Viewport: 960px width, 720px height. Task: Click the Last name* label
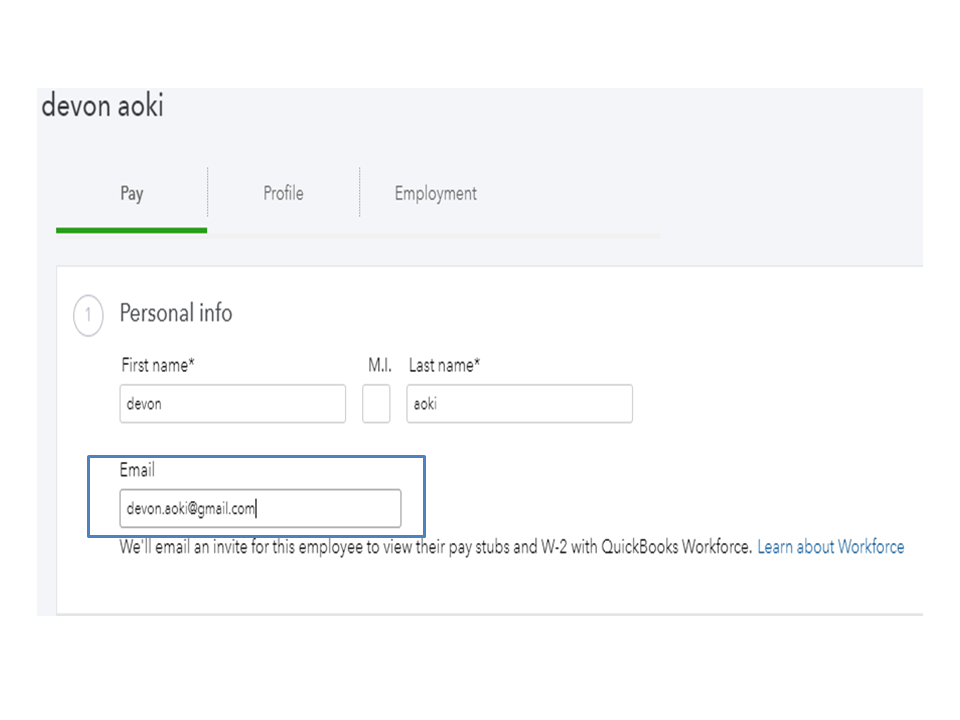[444, 365]
